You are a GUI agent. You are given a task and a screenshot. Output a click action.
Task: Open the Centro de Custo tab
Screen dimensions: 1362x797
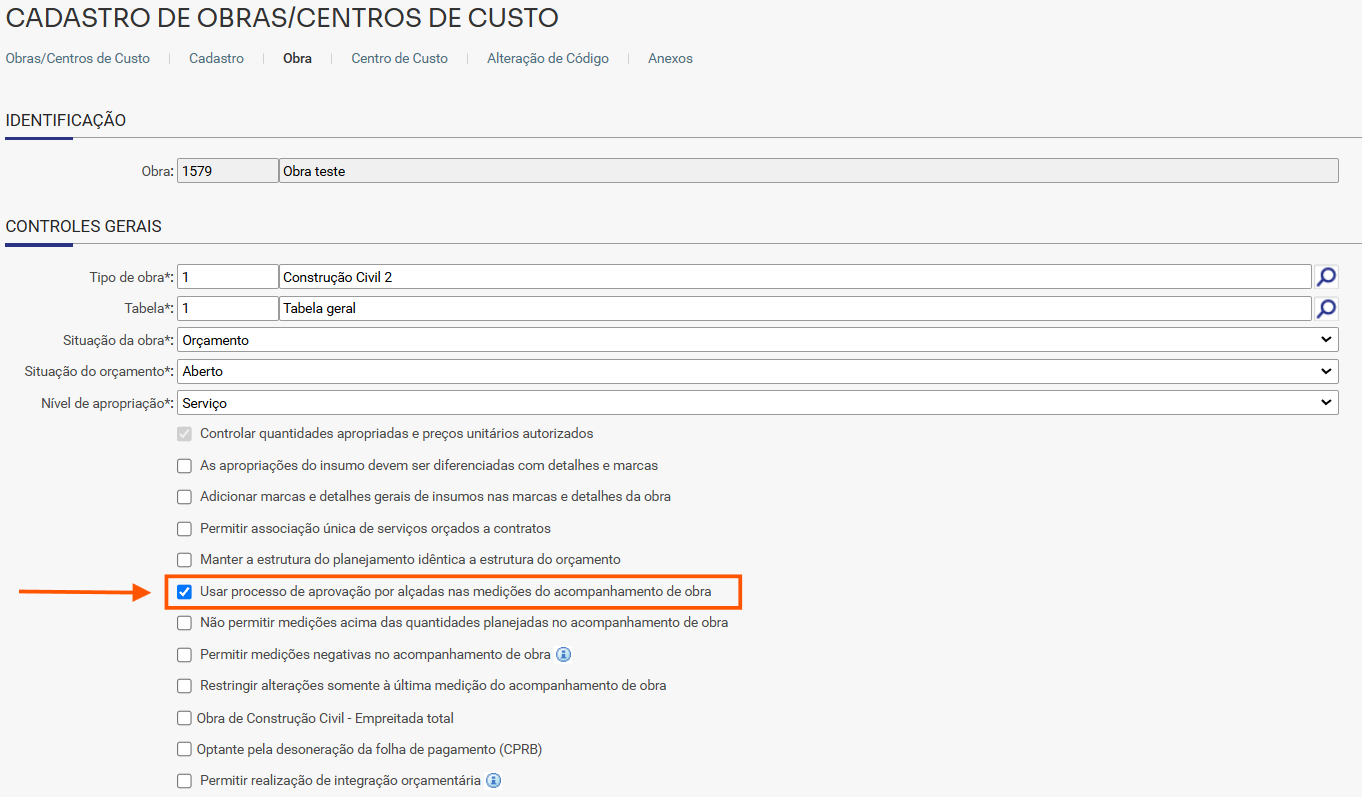(x=399, y=59)
